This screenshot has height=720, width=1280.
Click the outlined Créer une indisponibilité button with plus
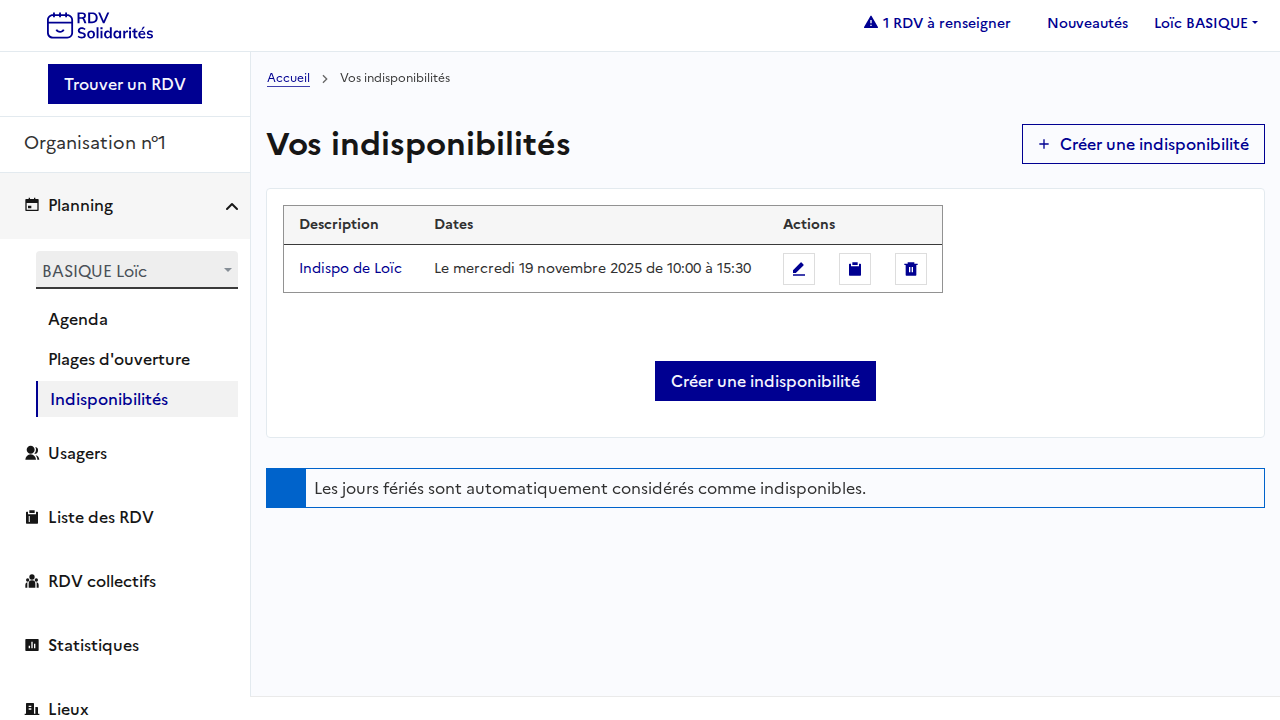(x=1143, y=144)
